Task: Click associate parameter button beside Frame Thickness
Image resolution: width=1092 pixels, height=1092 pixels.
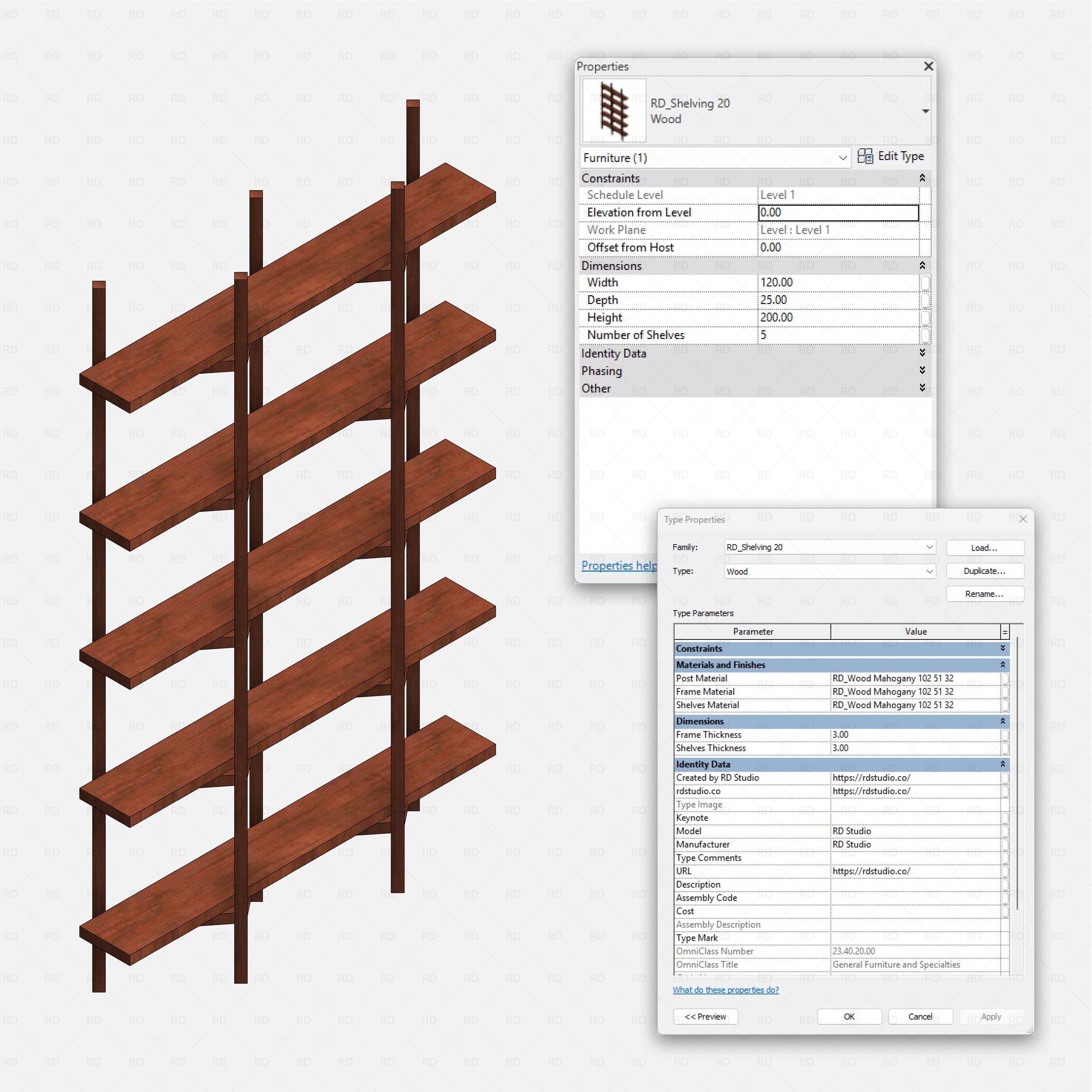Action: click(x=1005, y=735)
